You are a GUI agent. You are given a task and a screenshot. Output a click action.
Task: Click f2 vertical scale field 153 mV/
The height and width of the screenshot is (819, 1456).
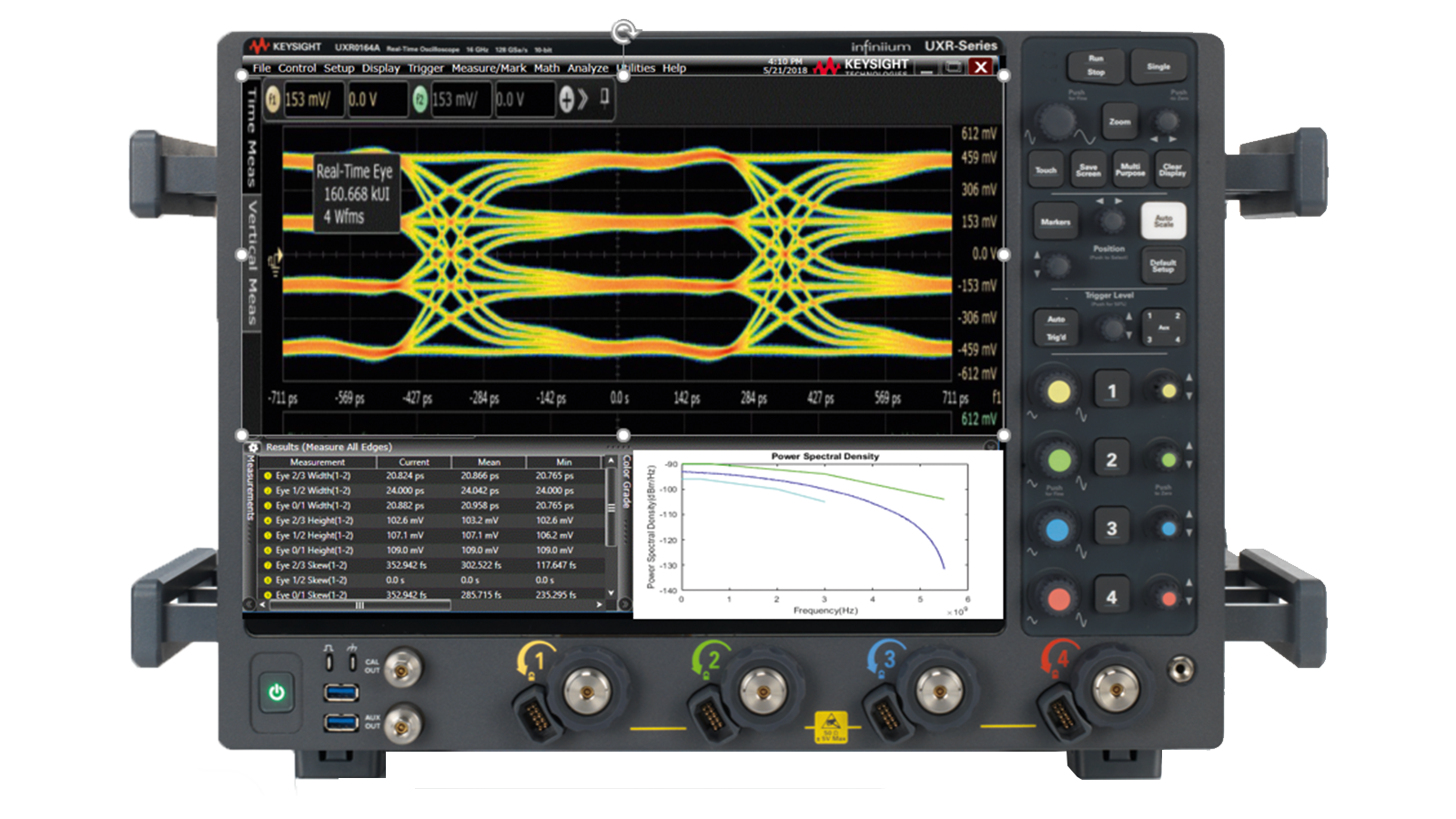click(x=460, y=99)
